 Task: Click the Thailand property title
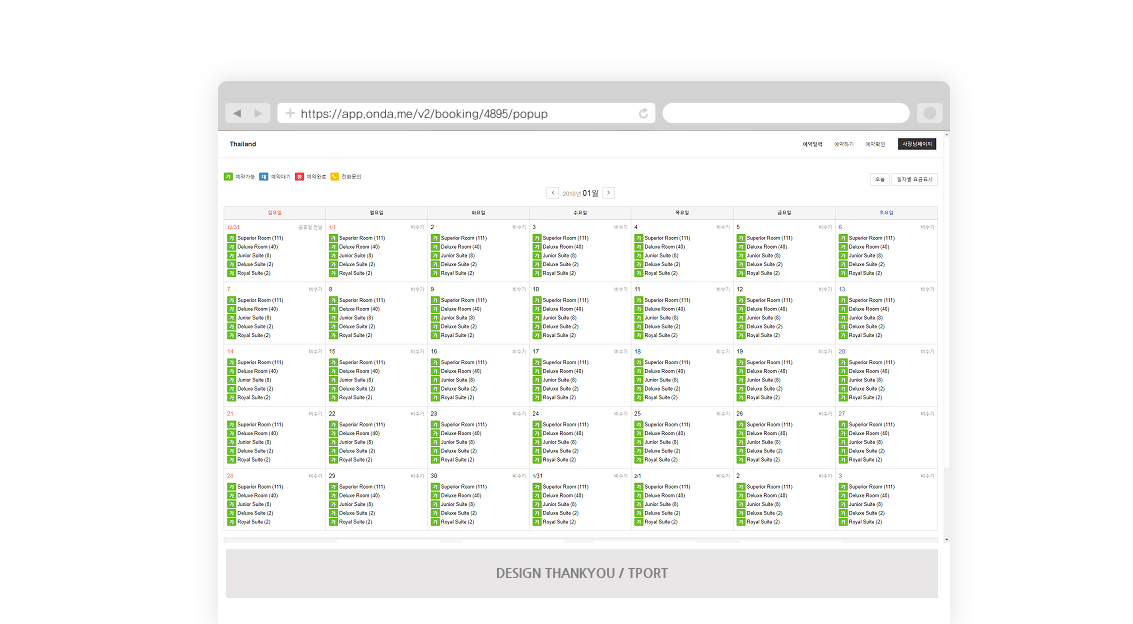[243, 144]
